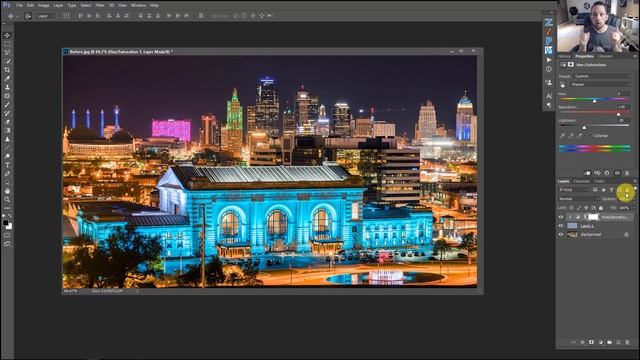Click the Lock all icon
The height and width of the screenshot is (360, 640).
coord(601,208)
